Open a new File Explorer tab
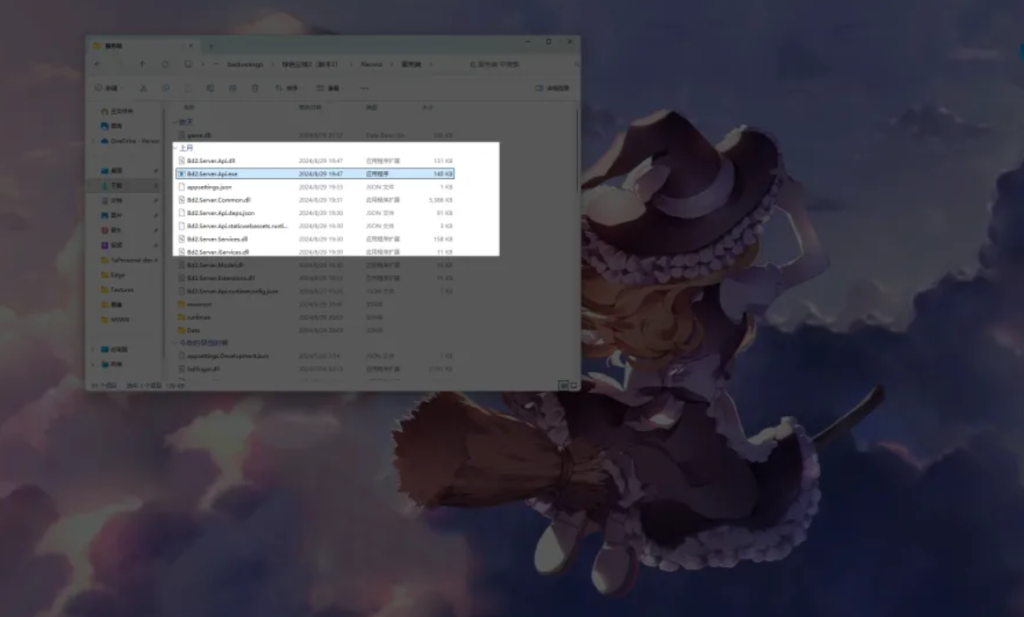Viewport: 1024px width, 617px height. [x=210, y=46]
